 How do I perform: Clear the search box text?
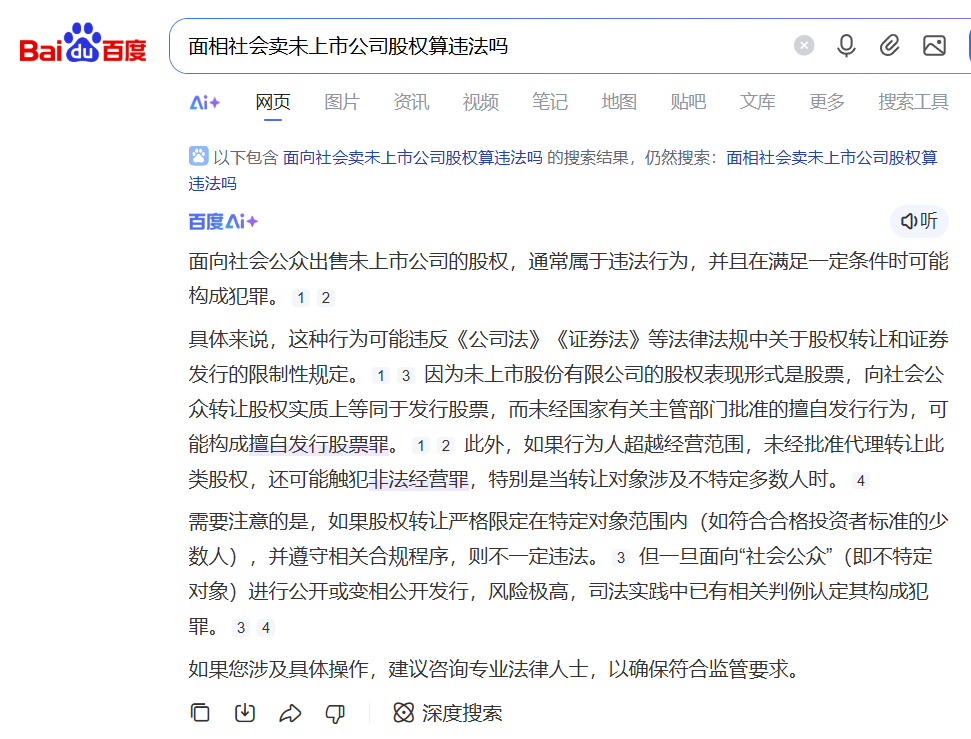click(804, 46)
